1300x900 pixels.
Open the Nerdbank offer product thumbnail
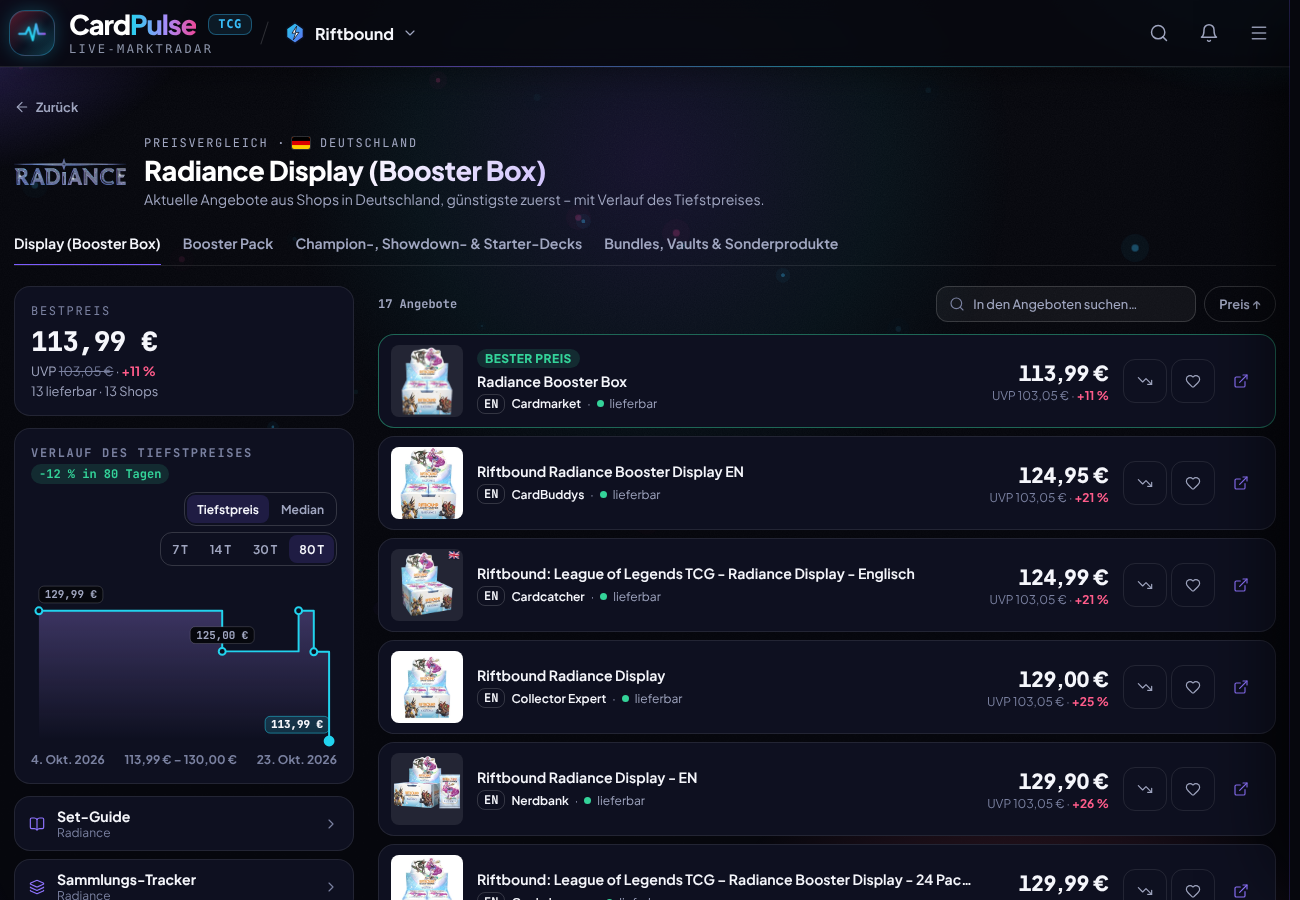(x=427, y=789)
